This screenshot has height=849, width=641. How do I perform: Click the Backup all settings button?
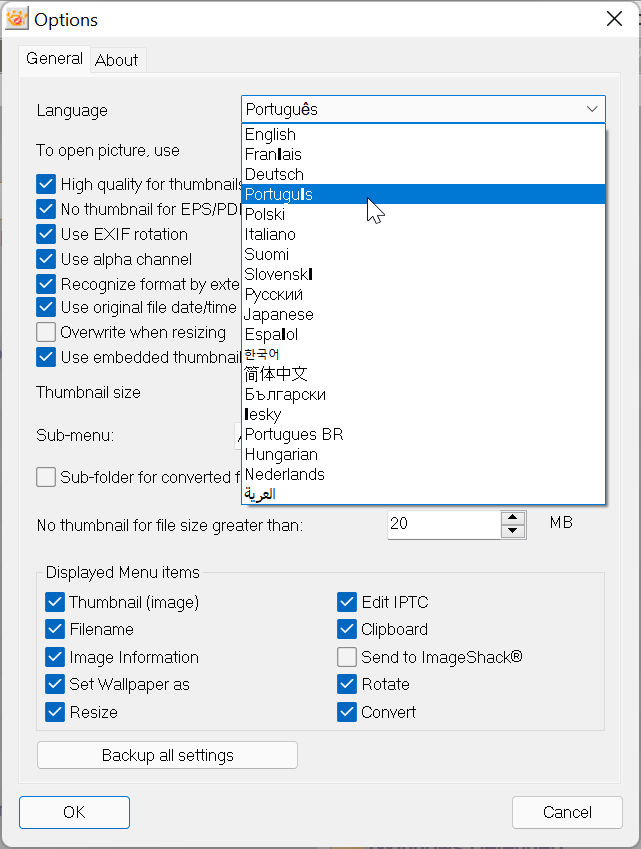(167, 755)
